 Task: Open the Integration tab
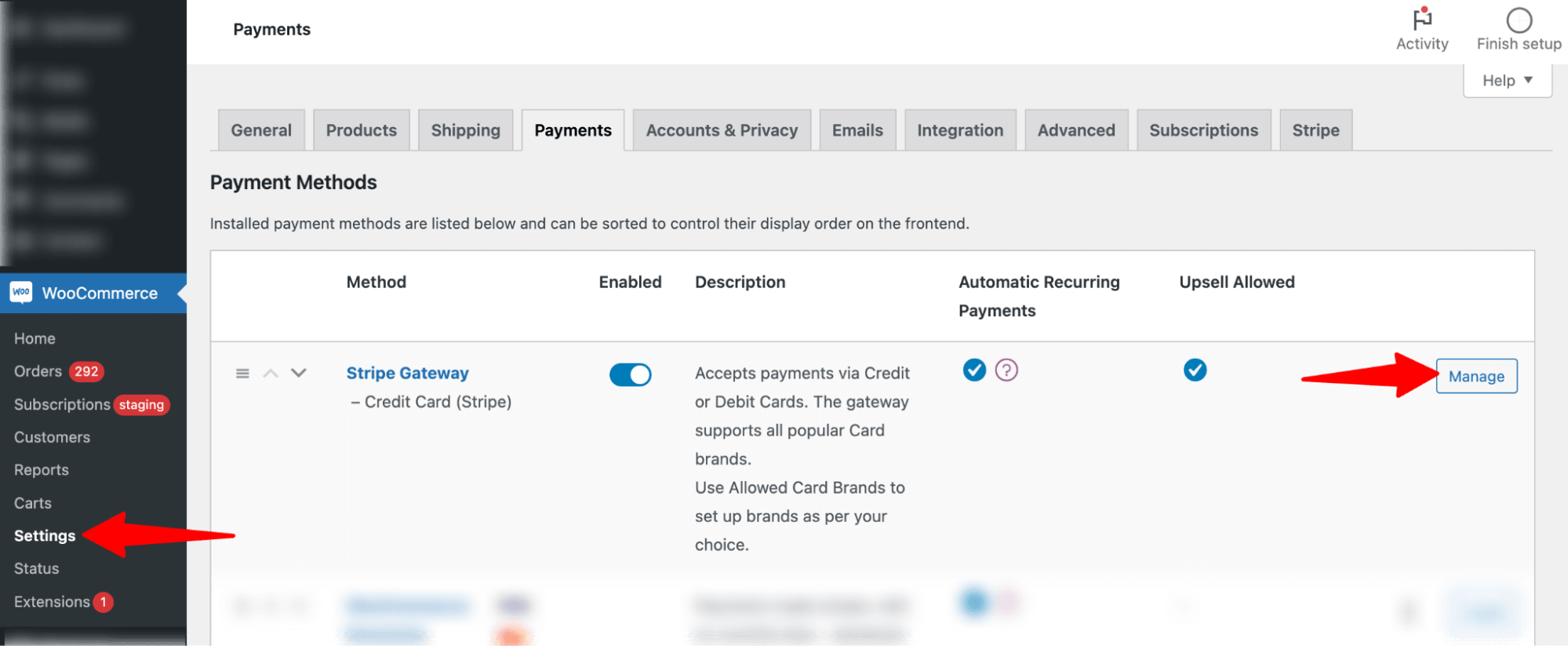point(960,130)
